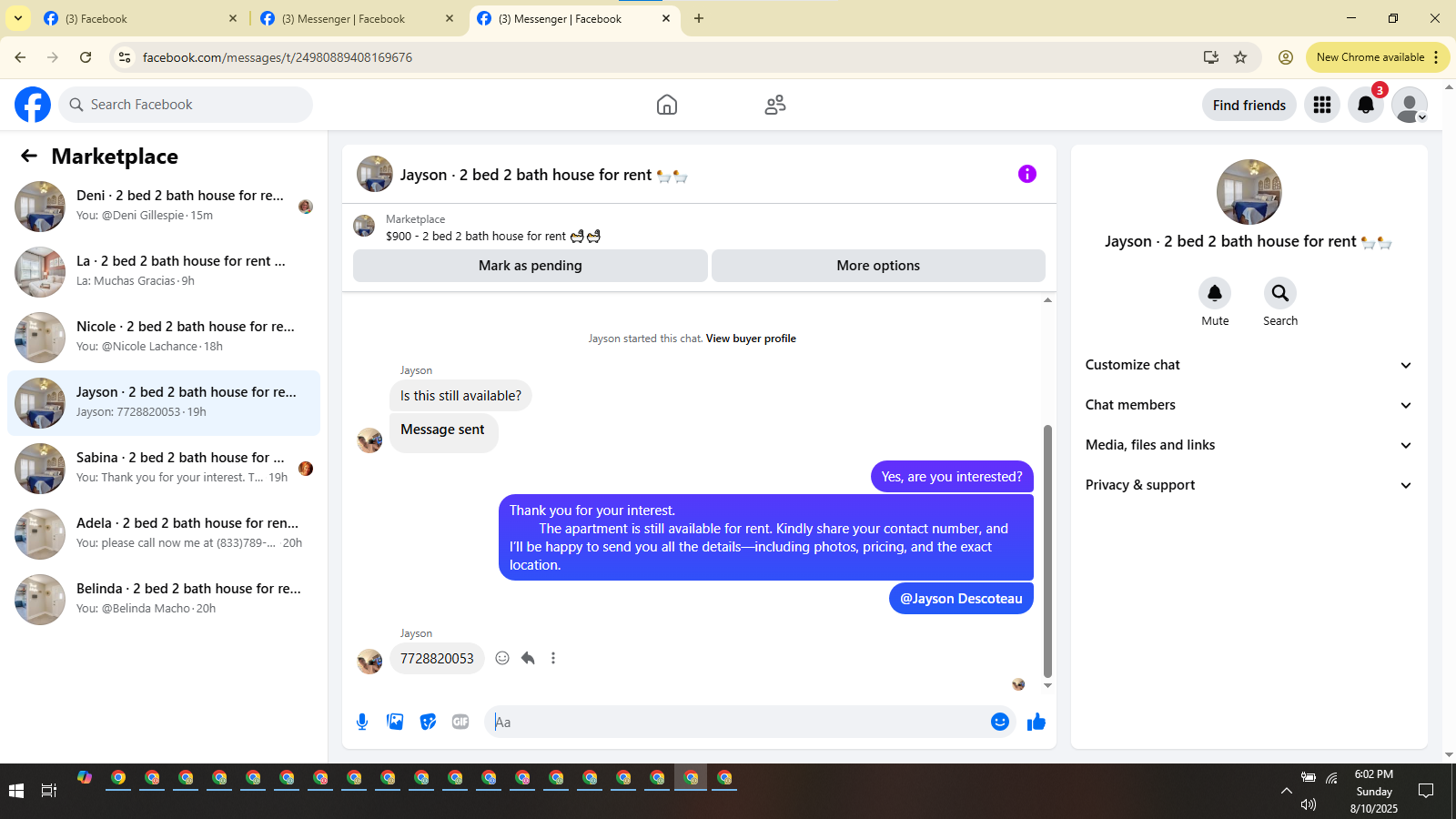Image resolution: width=1456 pixels, height=819 pixels.
Task: Open Chrome profile icon in toolbar
Action: 1286,57
